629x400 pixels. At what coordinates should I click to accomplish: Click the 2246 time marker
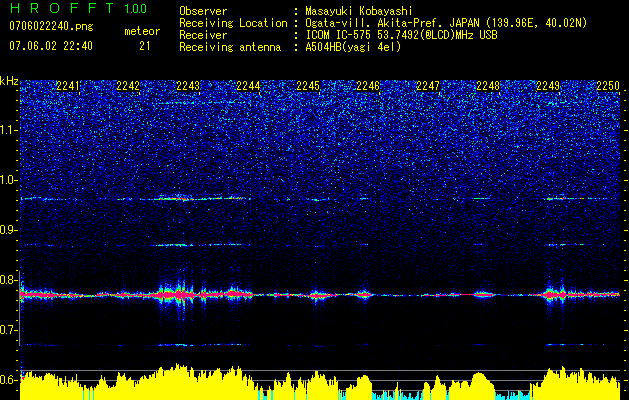(368, 86)
